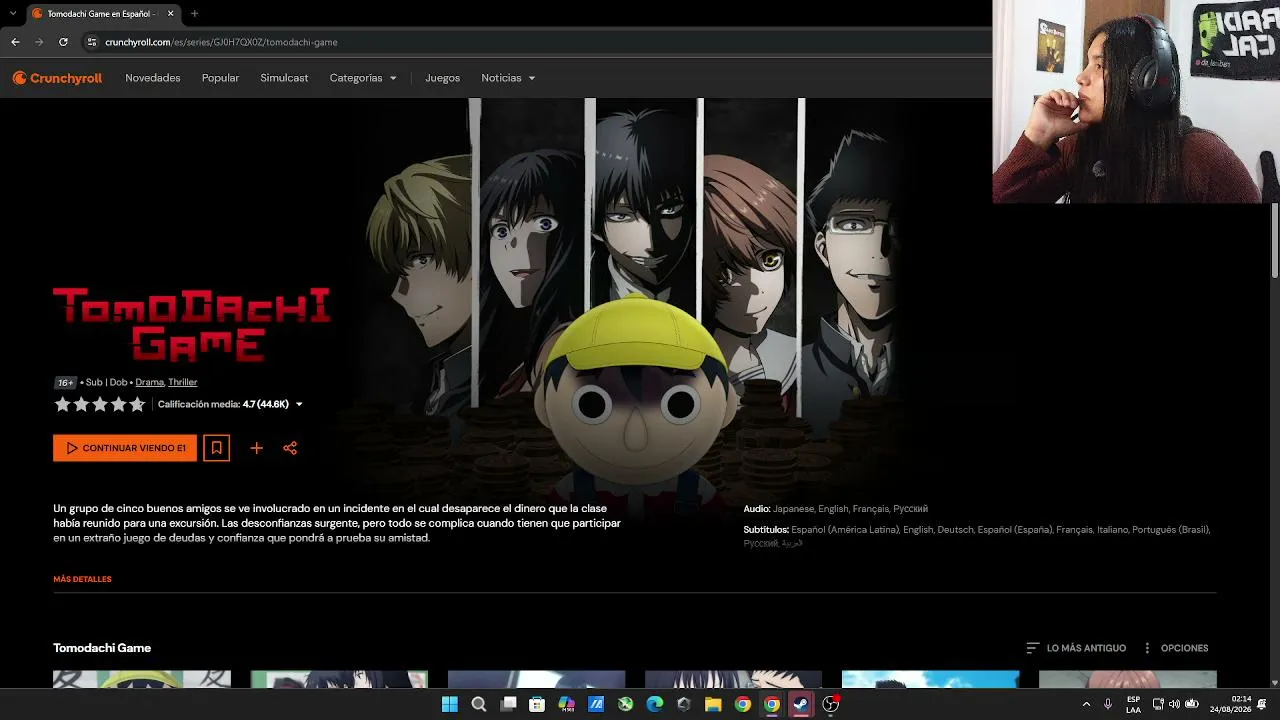Launch Microsoft Edge from the taskbar
1280x720 pixels.
coord(654,704)
